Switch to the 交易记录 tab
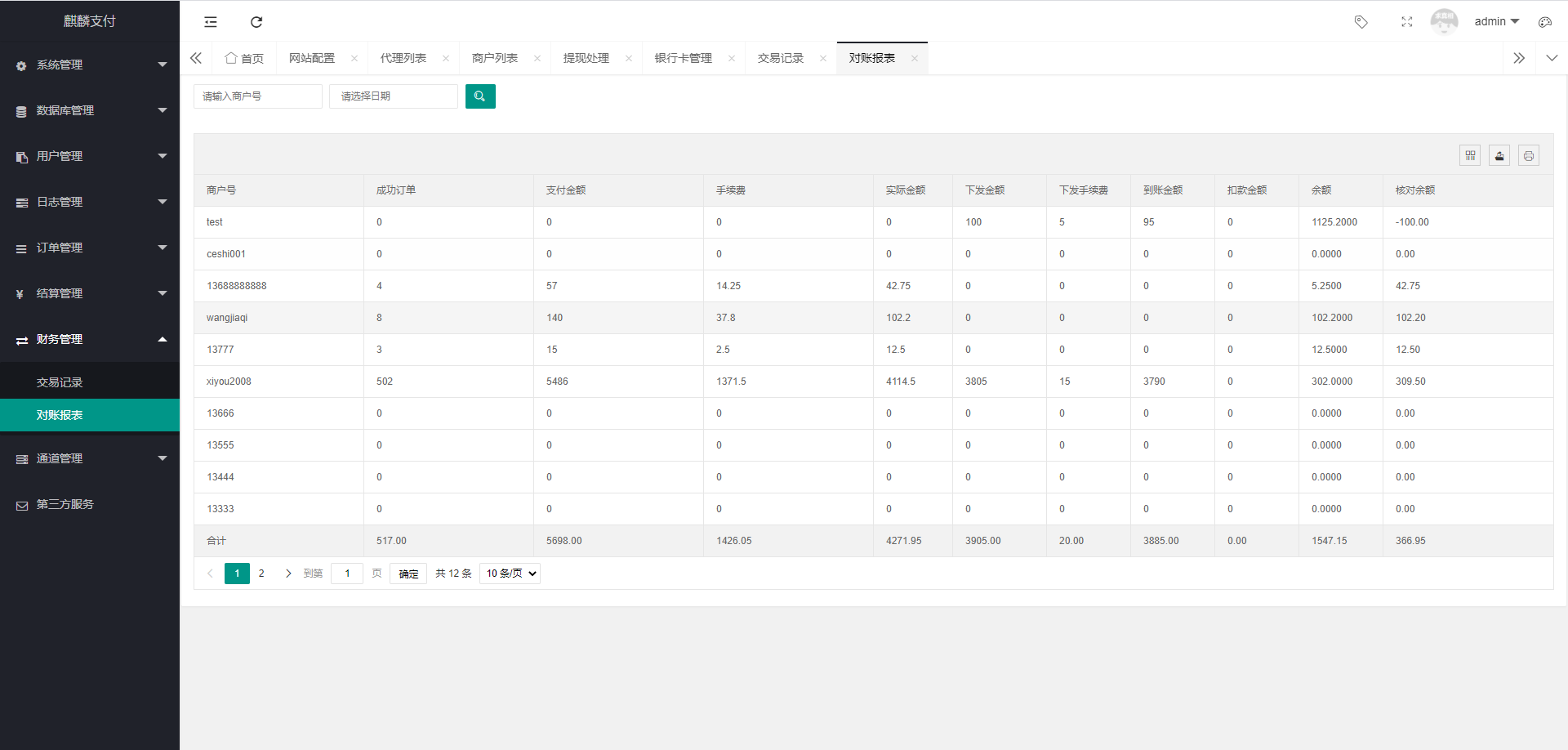 tap(779, 58)
